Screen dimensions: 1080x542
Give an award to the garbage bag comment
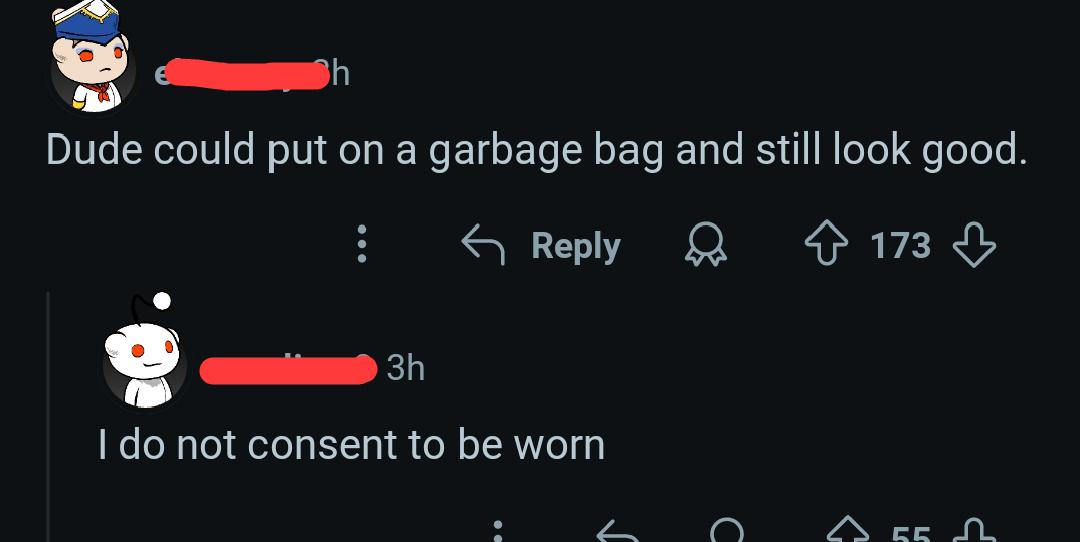(706, 245)
